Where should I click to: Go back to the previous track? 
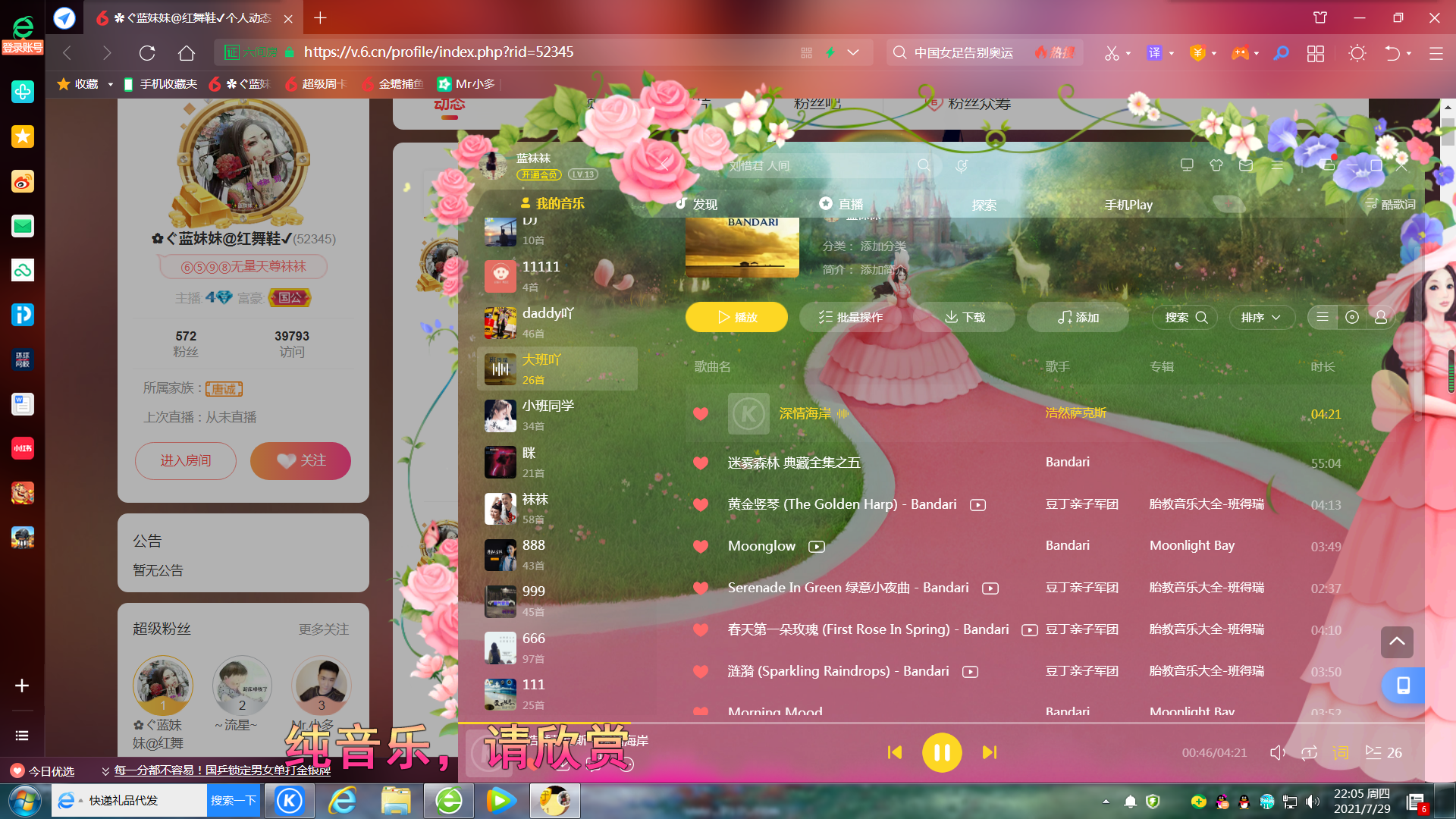click(895, 752)
